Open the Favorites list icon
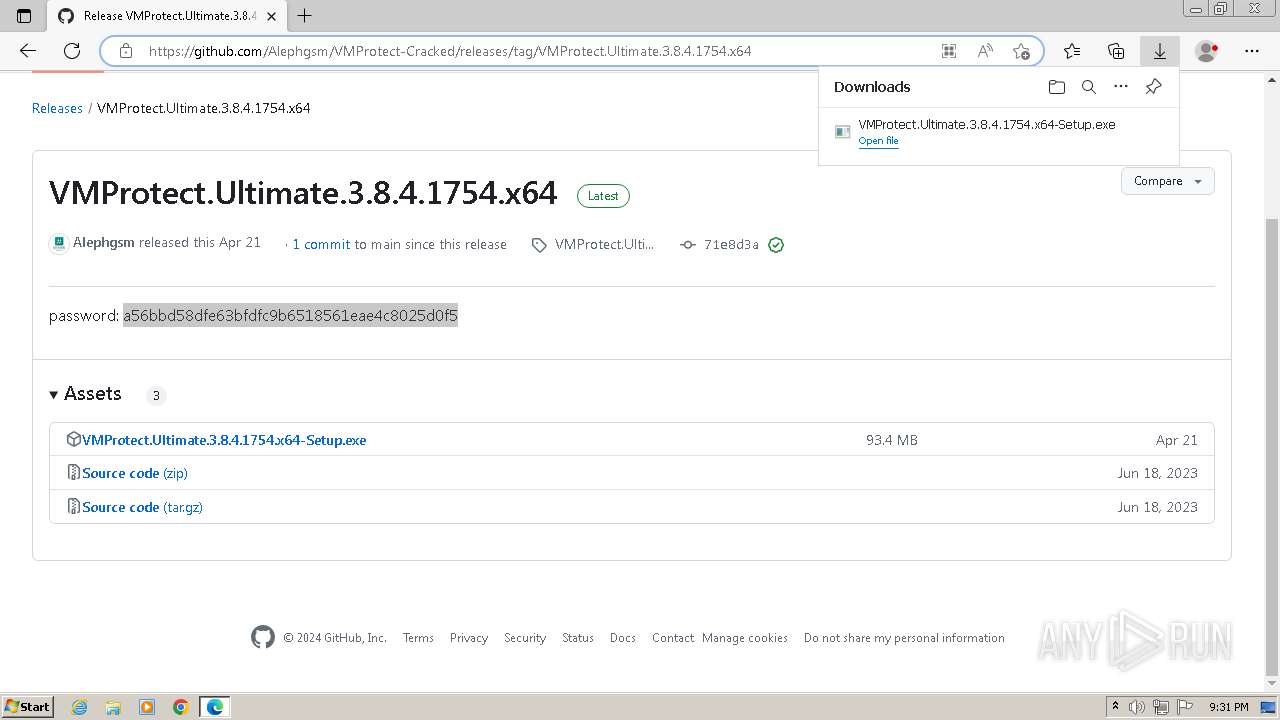The image size is (1280, 720). tap(1072, 51)
